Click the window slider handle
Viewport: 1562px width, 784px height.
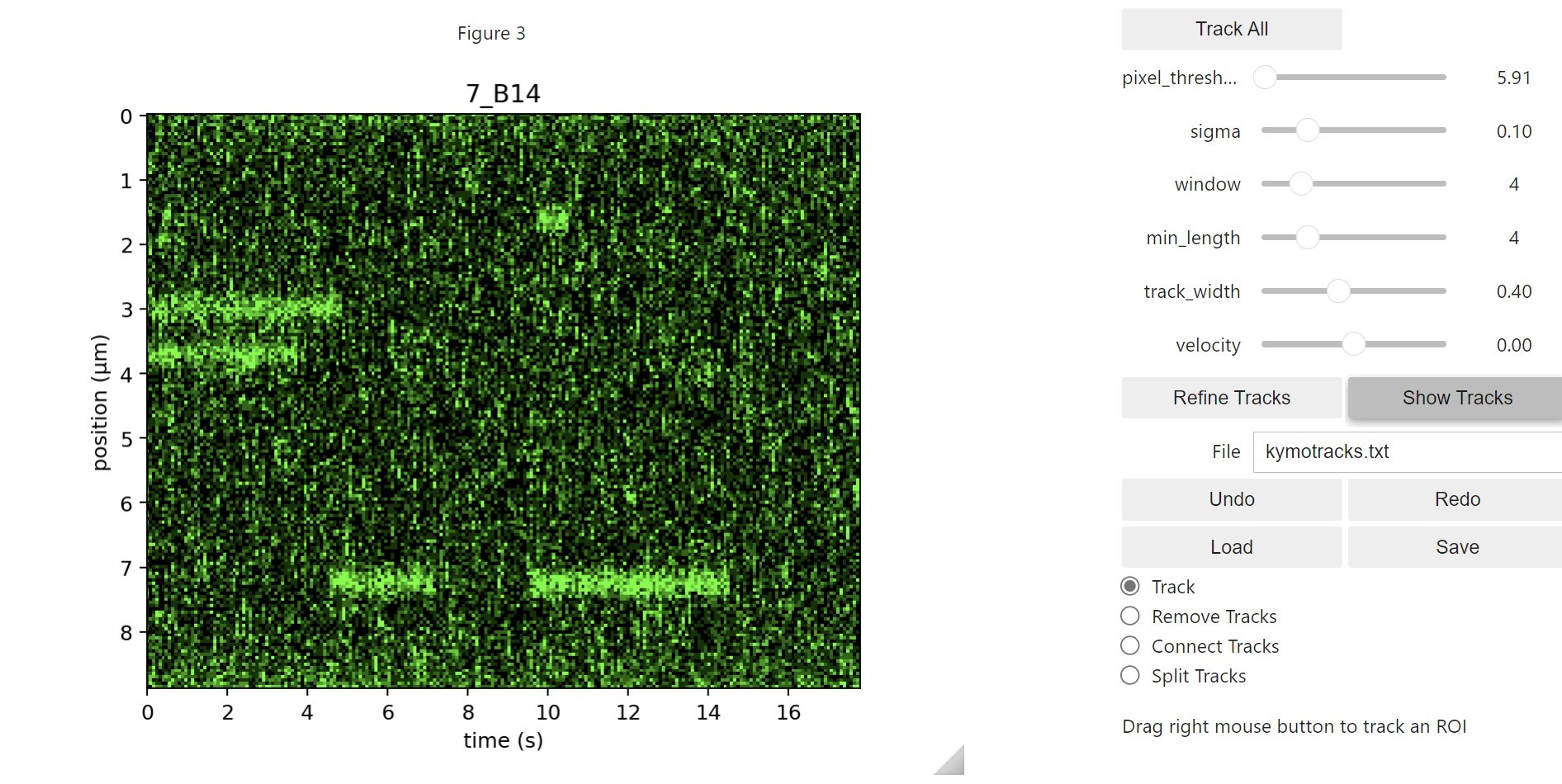coord(1301,184)
